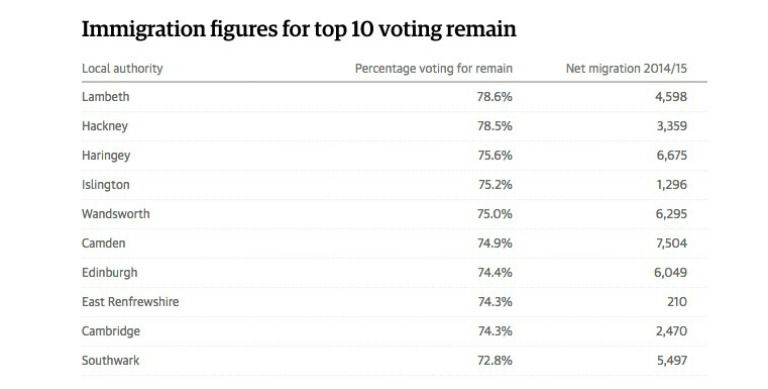768x389 pixels.
Task: Click the 78.6% remain value for Lambeth
Action: click(495, 97)
